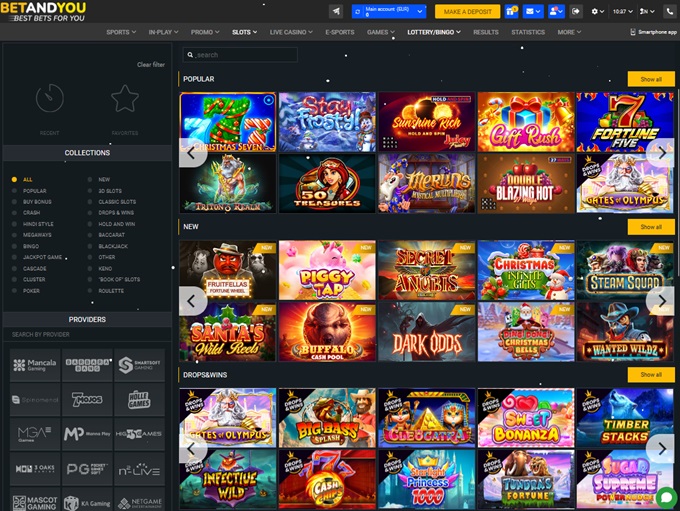Screen dimensions: 680x511
Task: Click the game search field
Action: (x=240, y=55)
